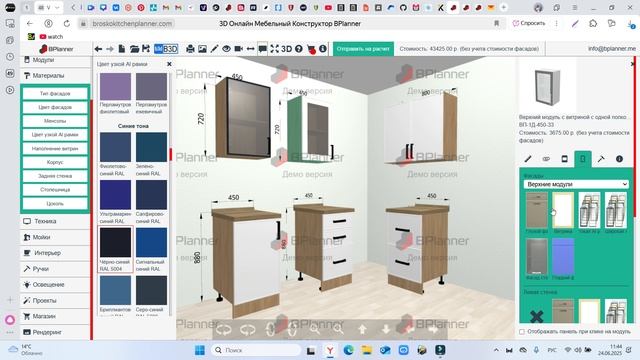Open help with the question mark icon
Image resolution: width=640 pixels, height=360 pixels.
299,49
